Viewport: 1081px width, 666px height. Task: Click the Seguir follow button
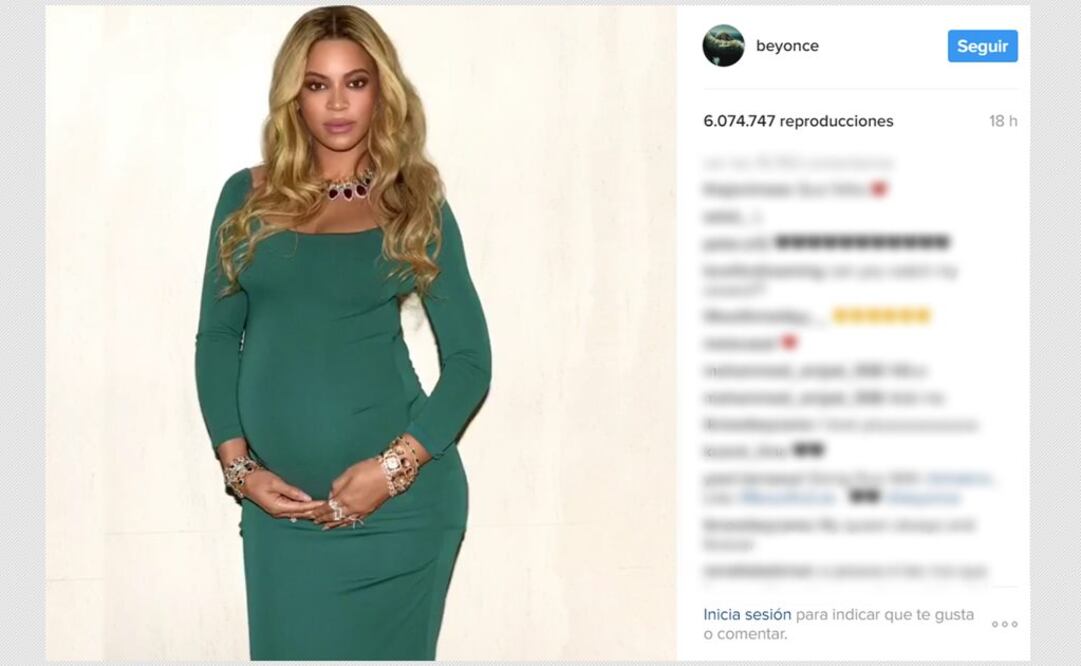(982, 46)
